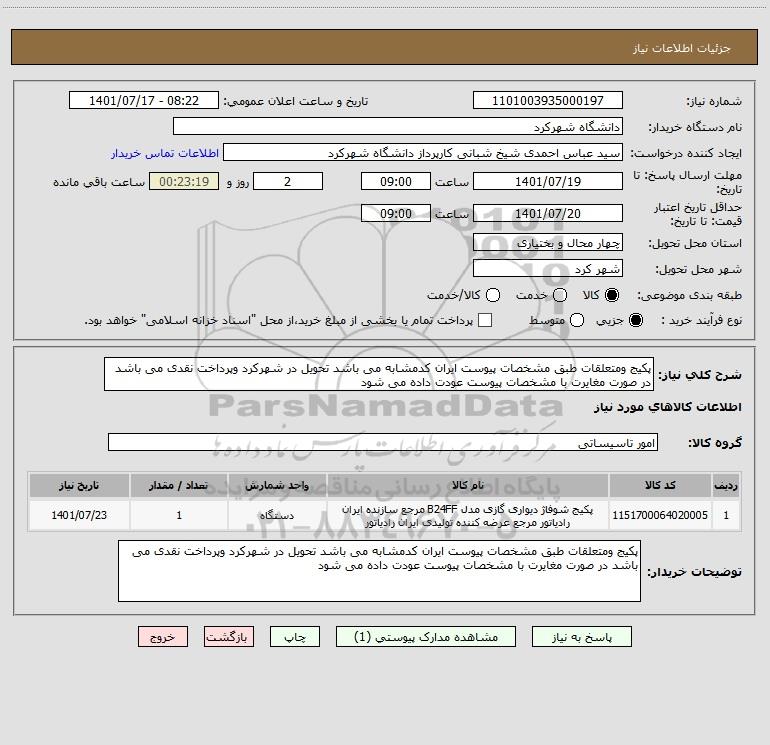Click the remaining time field 00:23:19
Viewport: 770px width, 745px height.
184,181
